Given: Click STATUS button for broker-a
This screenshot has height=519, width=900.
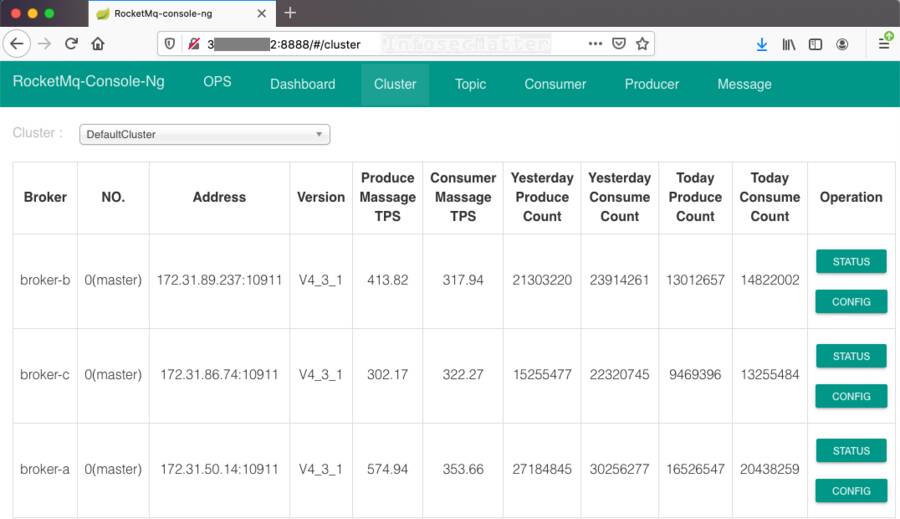Looking at the screenshot, I should coord(851,451).
